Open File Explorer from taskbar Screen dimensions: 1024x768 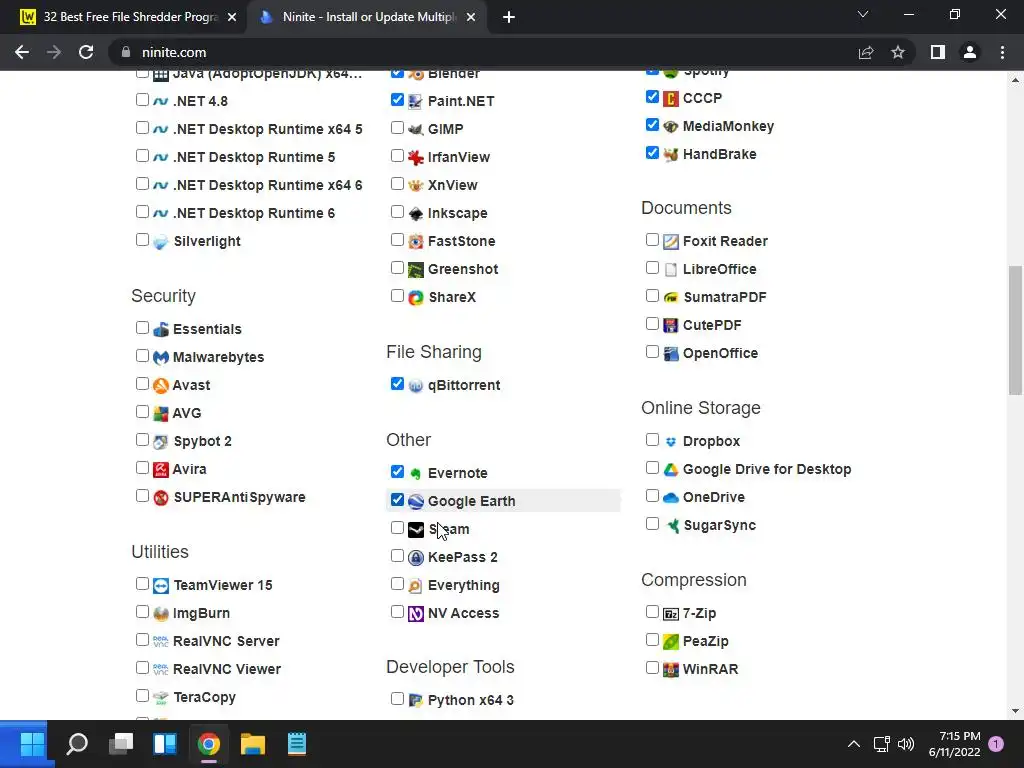253,744
